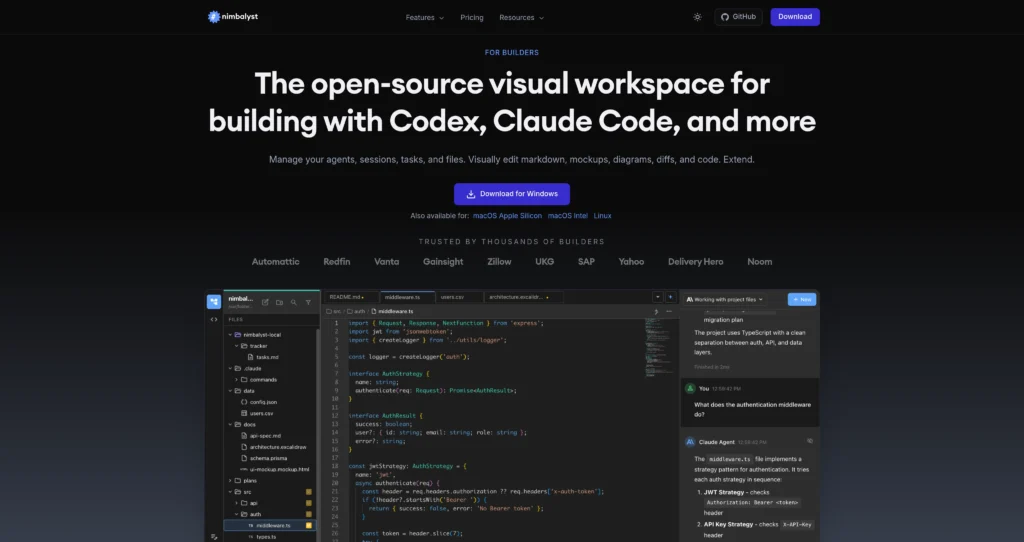Click the code minimap in the editor
Screen dimensions: 1024x542
(x=660, y=348)
